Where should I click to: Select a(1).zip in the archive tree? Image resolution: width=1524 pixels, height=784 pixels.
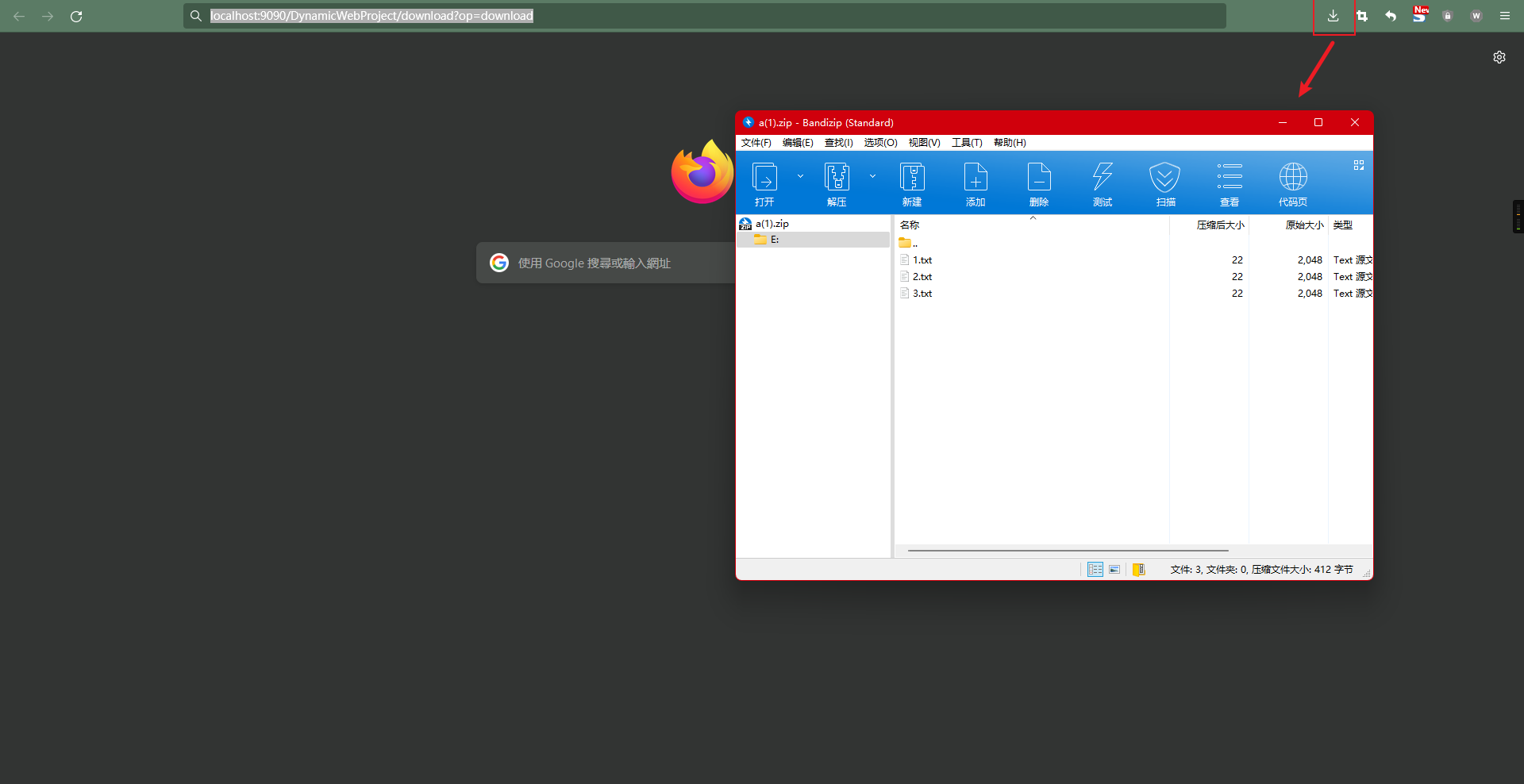(772, 224)
